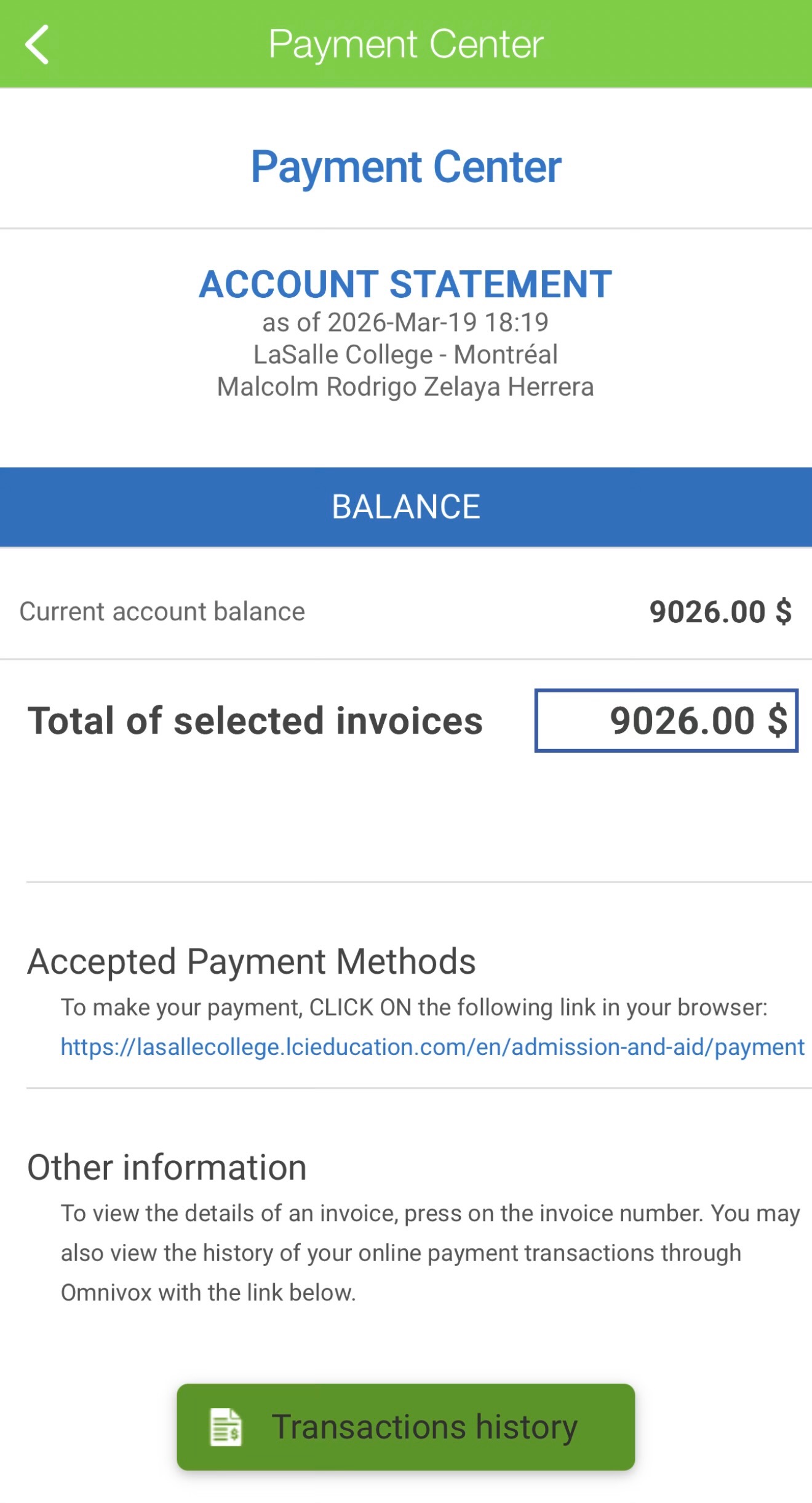Click the current account balance amount 9026.00 $
Screen dimensions: 812x1503
click(x=720, y=612)
